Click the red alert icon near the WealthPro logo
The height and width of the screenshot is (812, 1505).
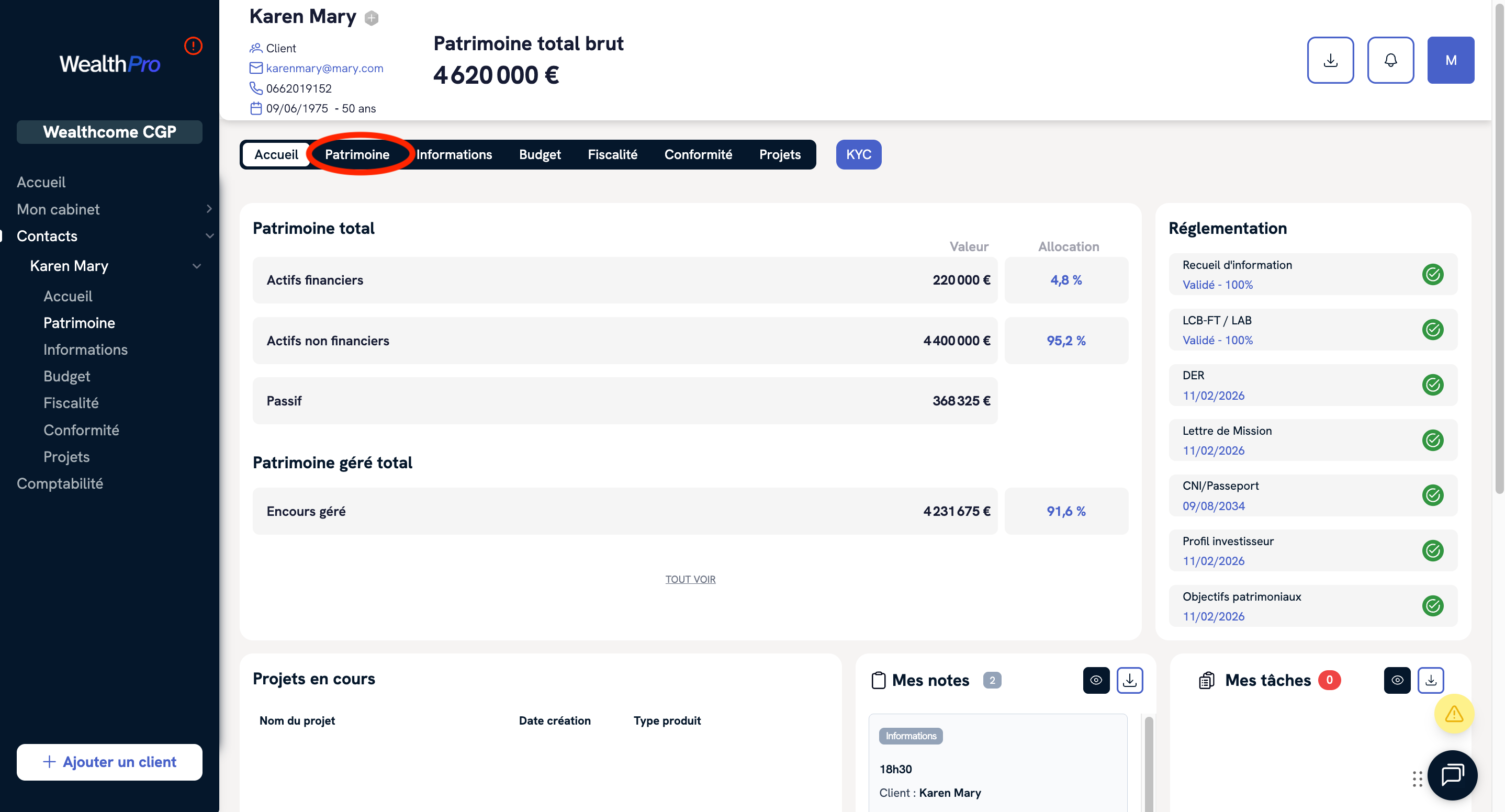[x=193, y=46]
